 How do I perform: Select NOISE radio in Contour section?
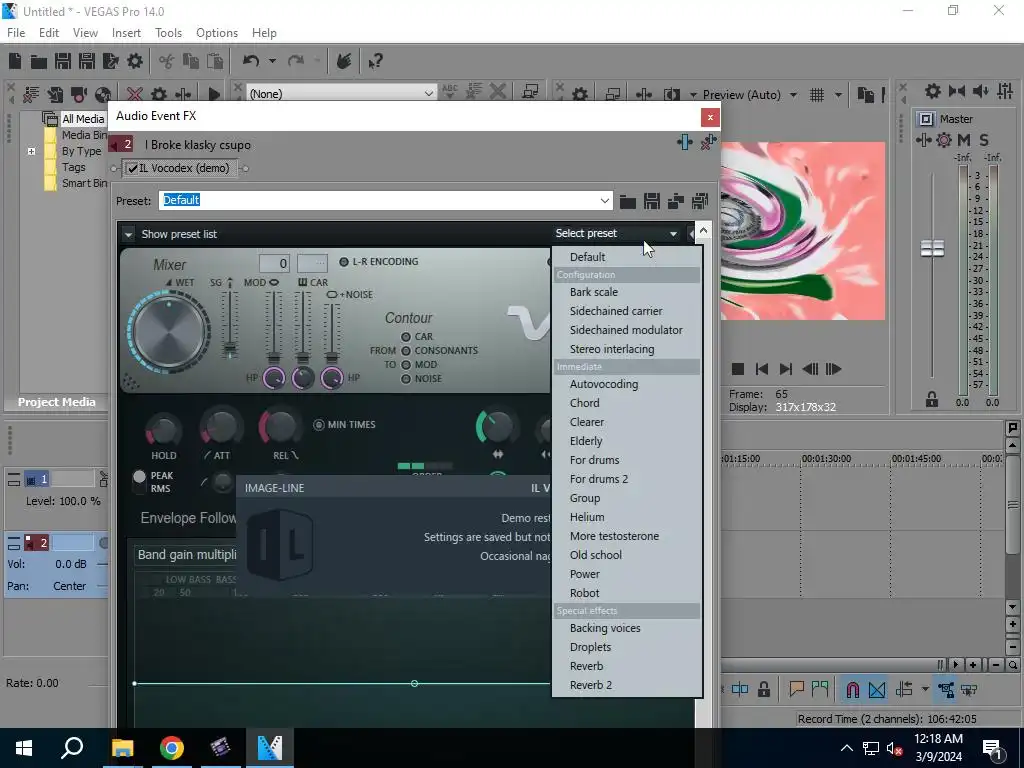(406, 379)
